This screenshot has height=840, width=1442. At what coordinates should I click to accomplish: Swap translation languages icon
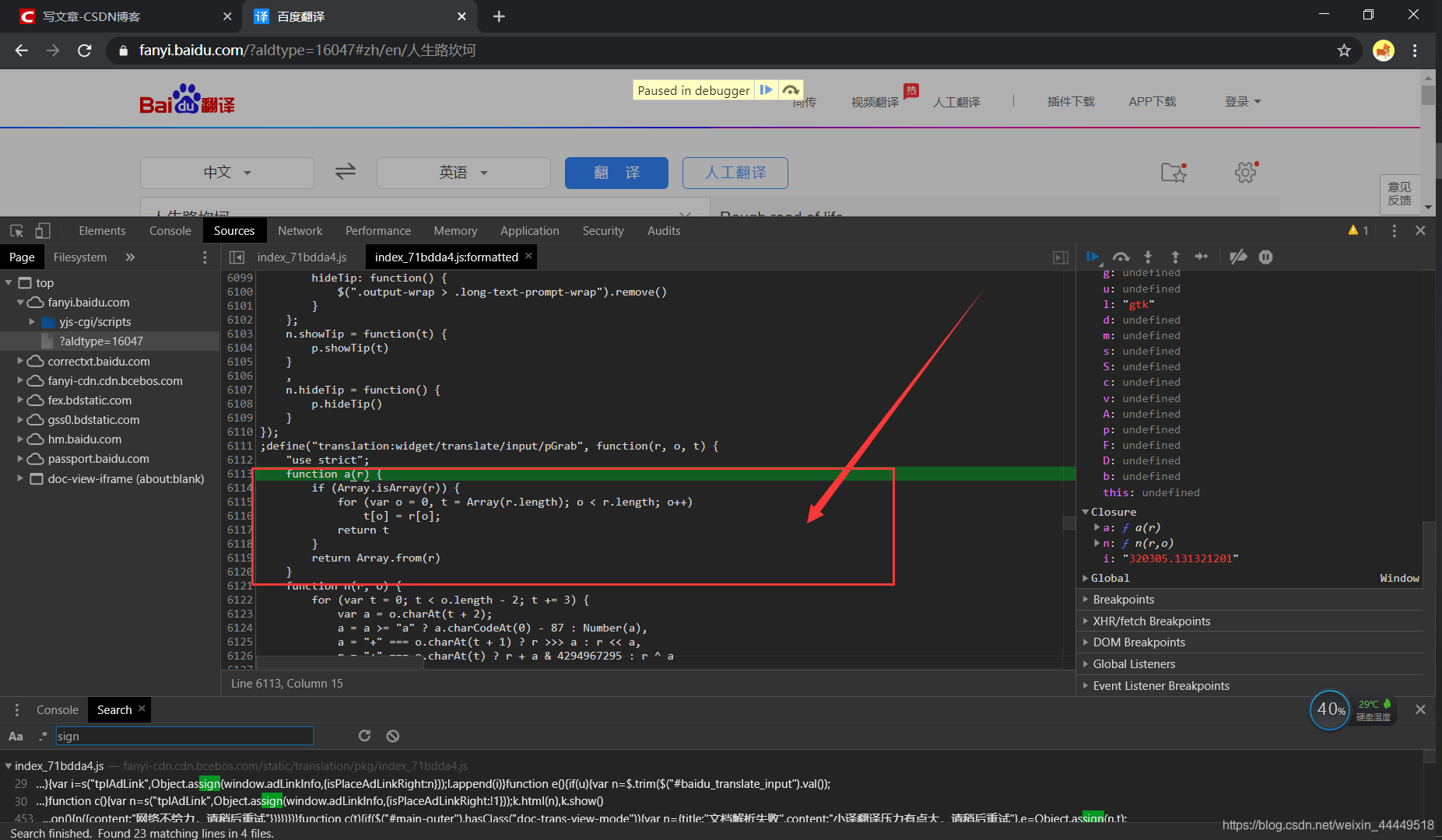point(346,171)
